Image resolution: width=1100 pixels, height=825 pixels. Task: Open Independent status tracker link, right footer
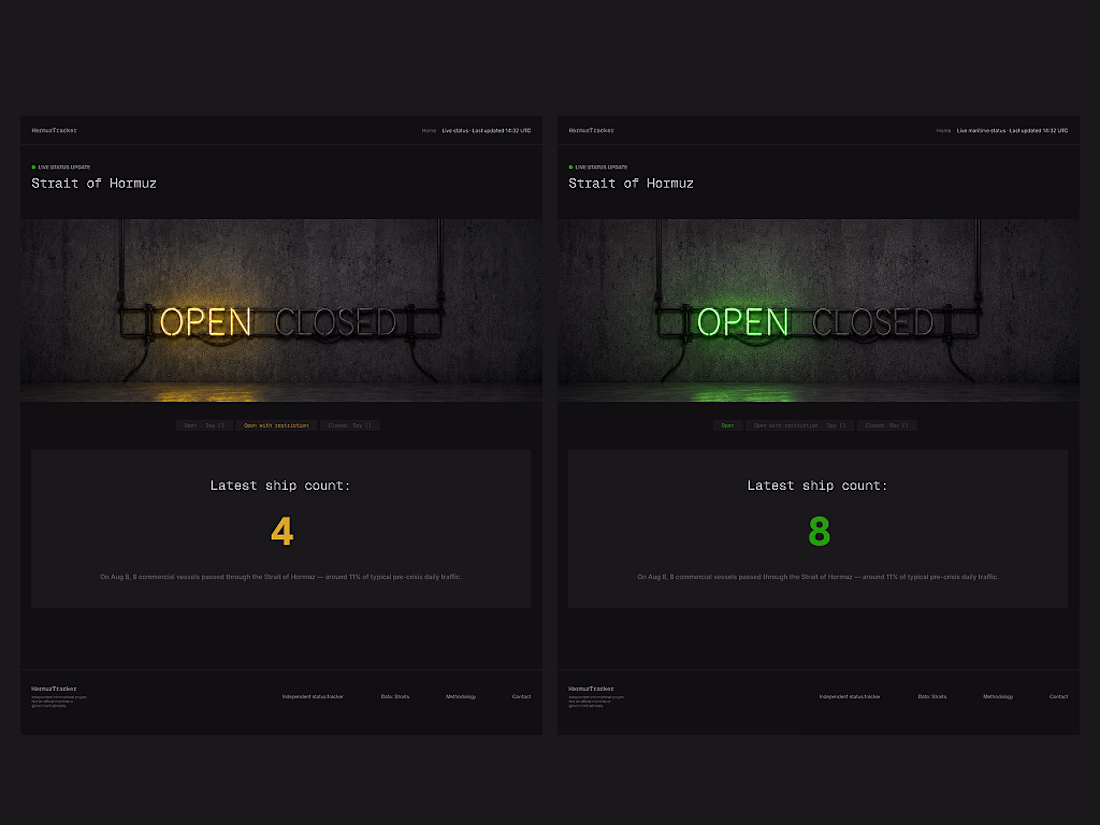tap(850, 697)
